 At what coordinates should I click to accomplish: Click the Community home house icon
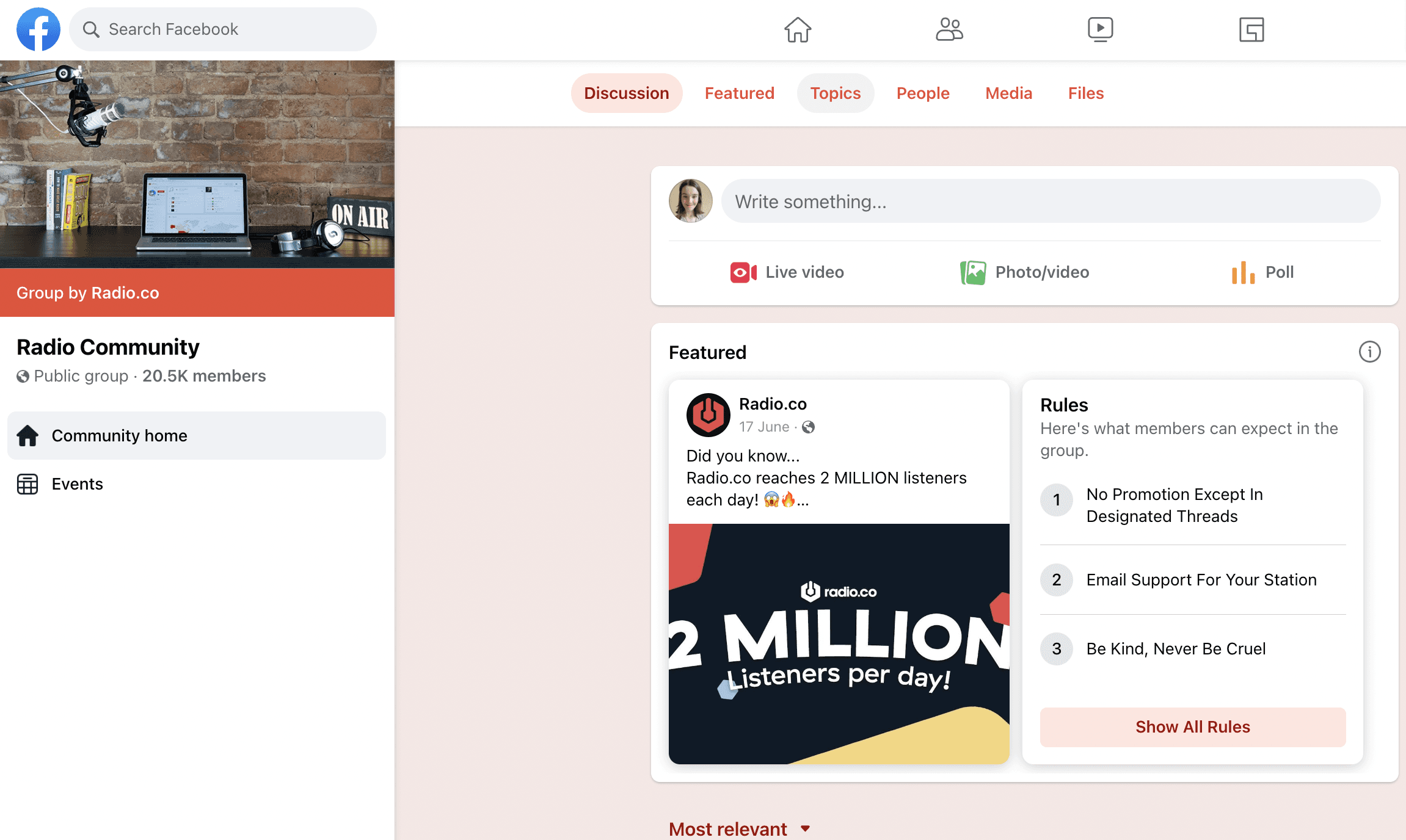pyautogui.click(x=27, y=436)
